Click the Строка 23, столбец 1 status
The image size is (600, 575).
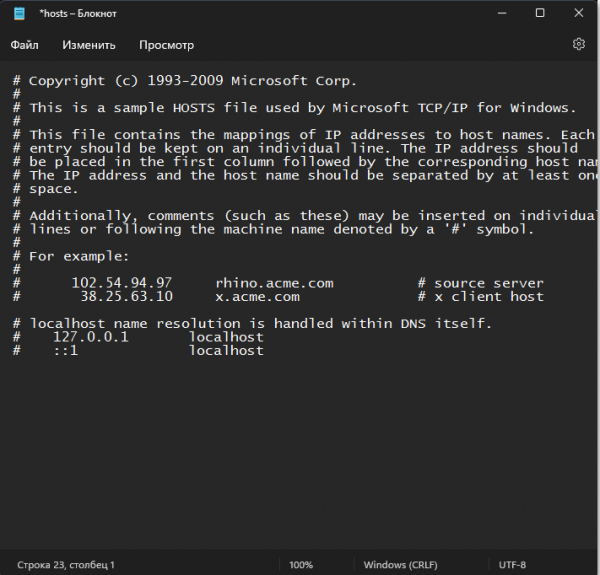[66, 565]
